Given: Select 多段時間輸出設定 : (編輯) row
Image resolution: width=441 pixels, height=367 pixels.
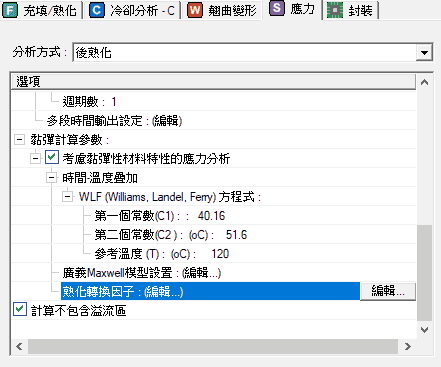Looking at the screenshot, I should coord(114,121).
